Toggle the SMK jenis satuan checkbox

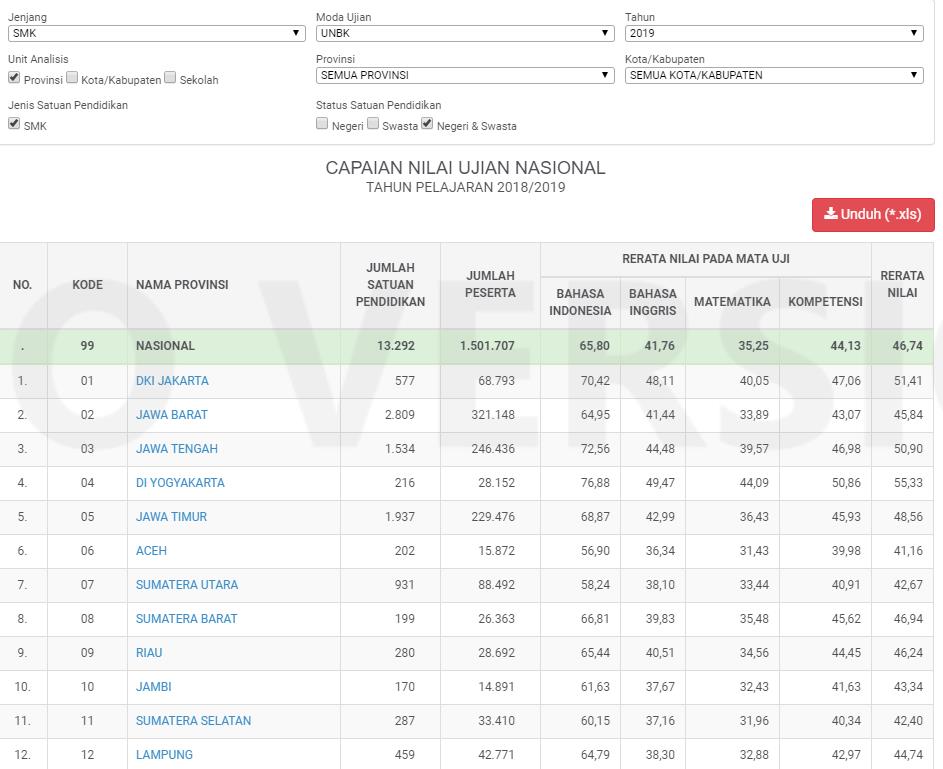(14, 123)
